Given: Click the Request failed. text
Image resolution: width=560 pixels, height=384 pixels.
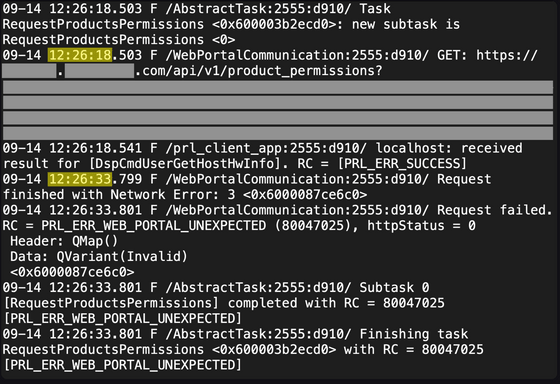Looking at the screenshot, I should click(x=495, y=210).
